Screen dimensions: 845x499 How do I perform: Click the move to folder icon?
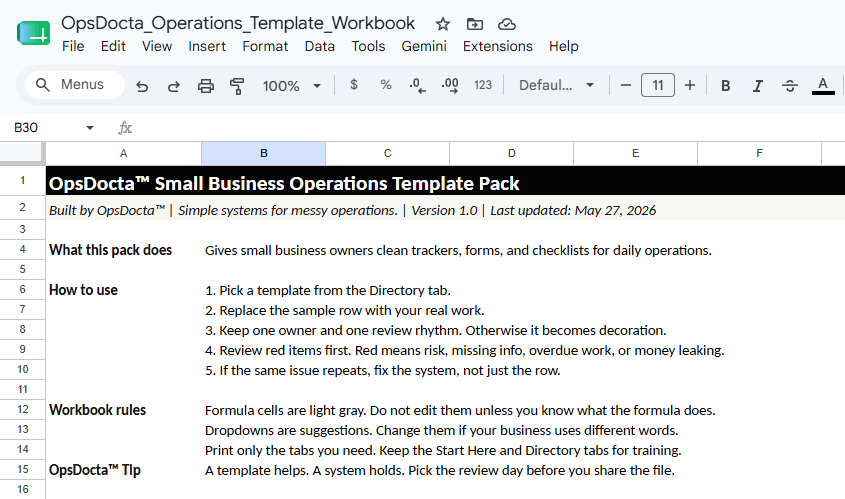(x=474, y=24)
